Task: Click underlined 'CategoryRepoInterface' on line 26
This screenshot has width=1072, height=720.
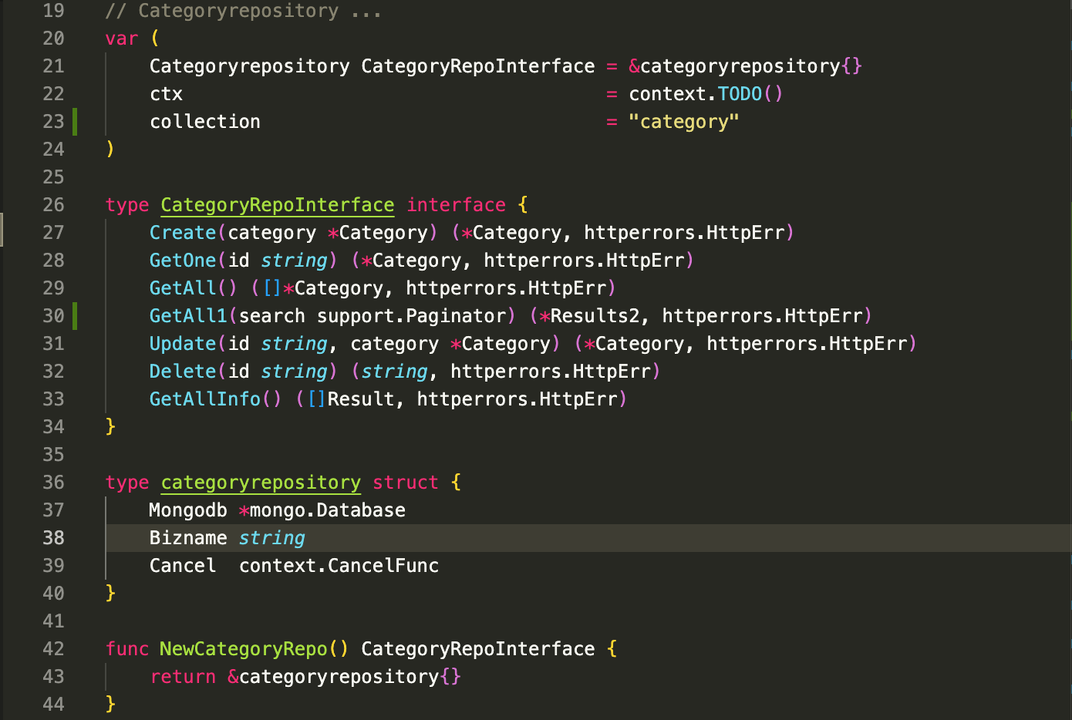Action: (x=278, y=205)
